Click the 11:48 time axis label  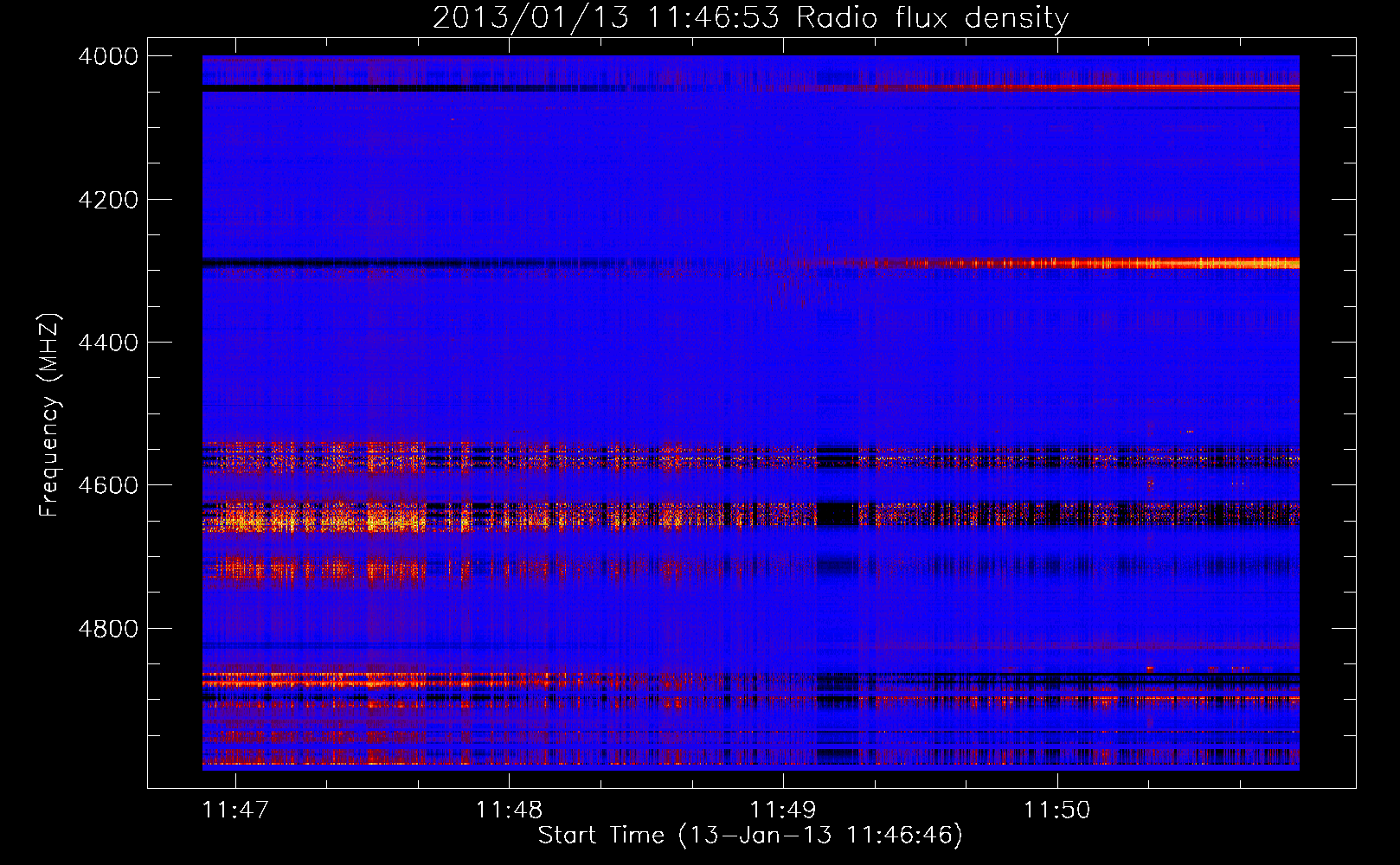click(x=510, y=810)
